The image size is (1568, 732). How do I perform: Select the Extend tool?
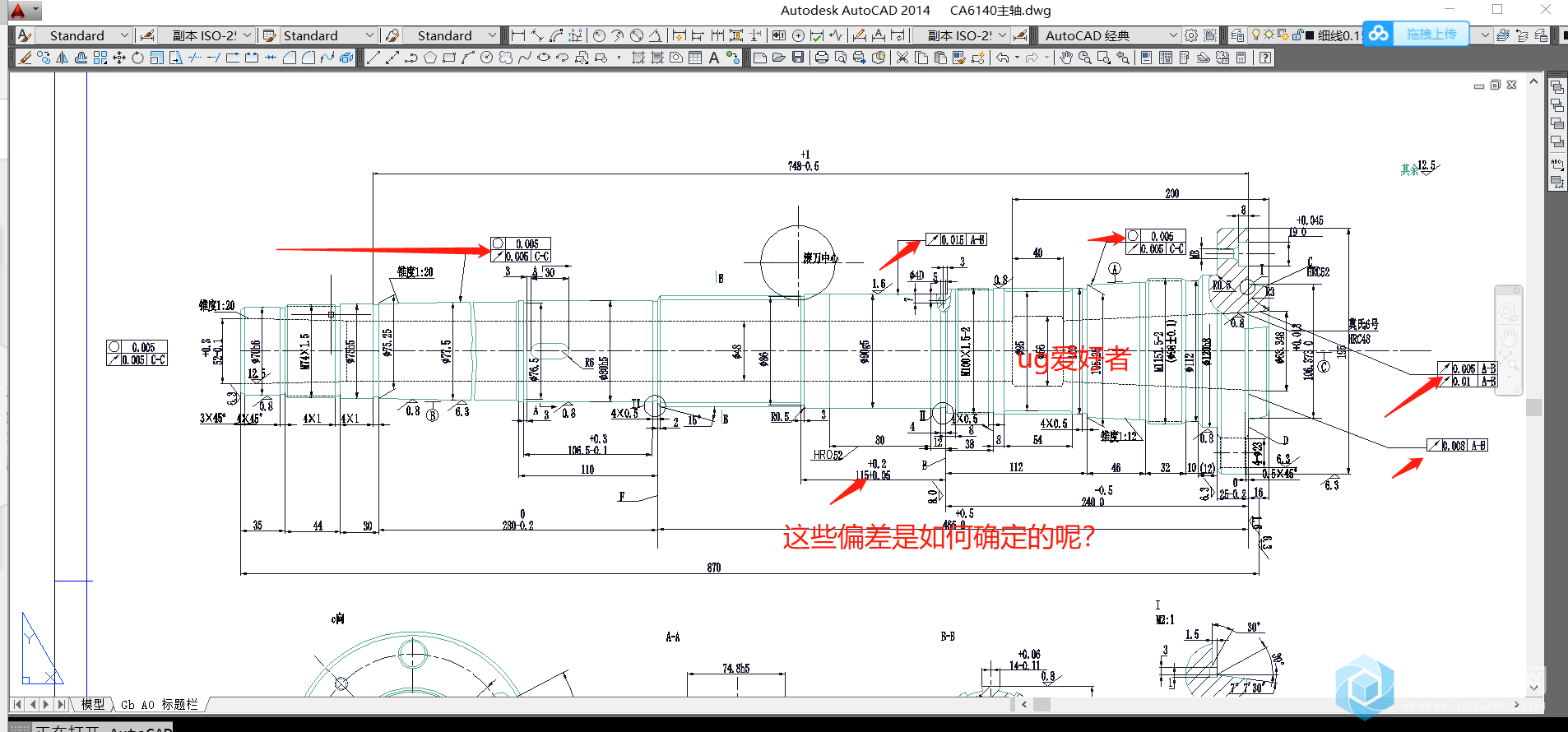pyautogui.click(x=214, y=58)
